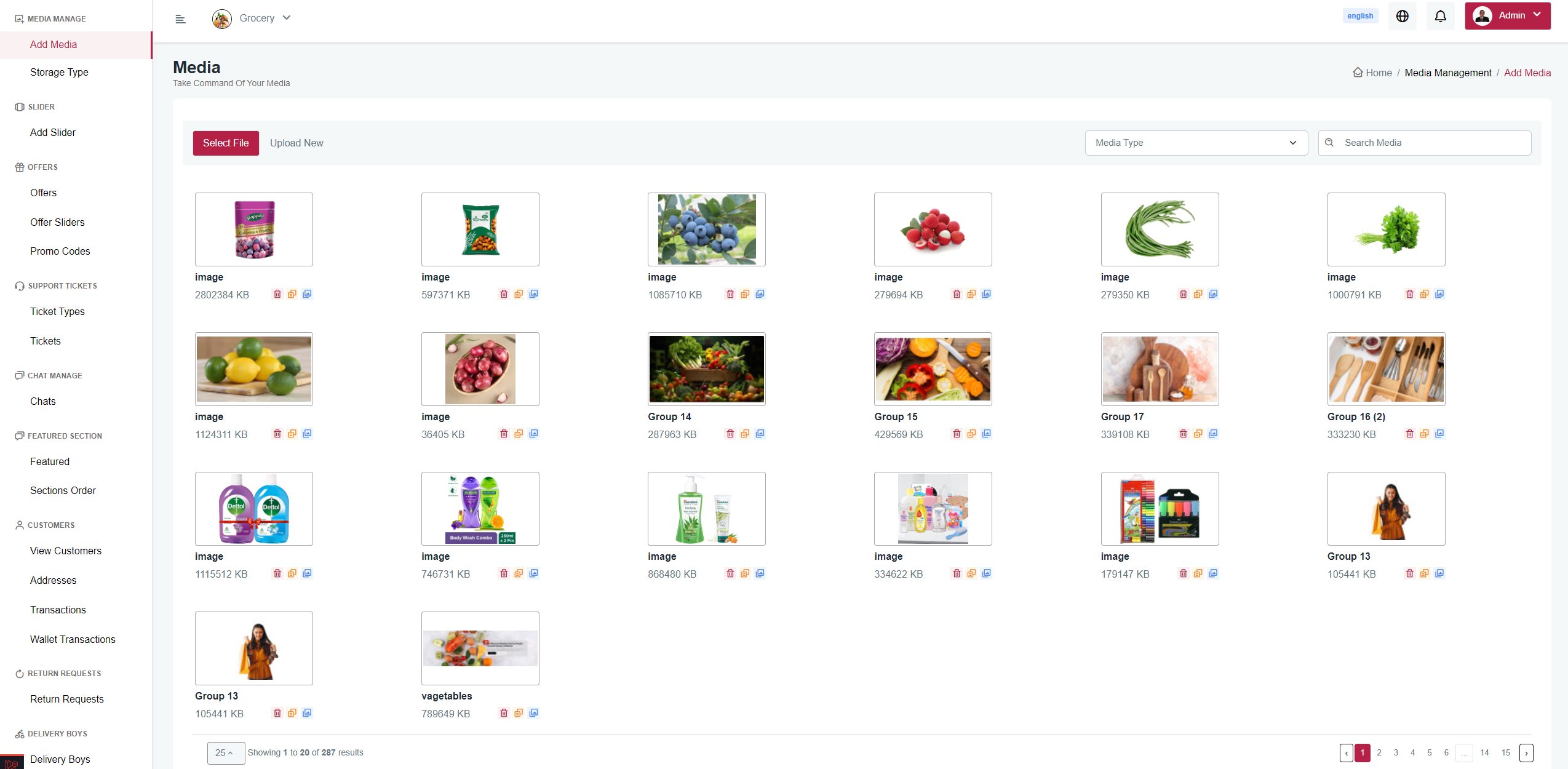Click the trash icon for vagetables
Screen dimensions: 1568x769
504,713
